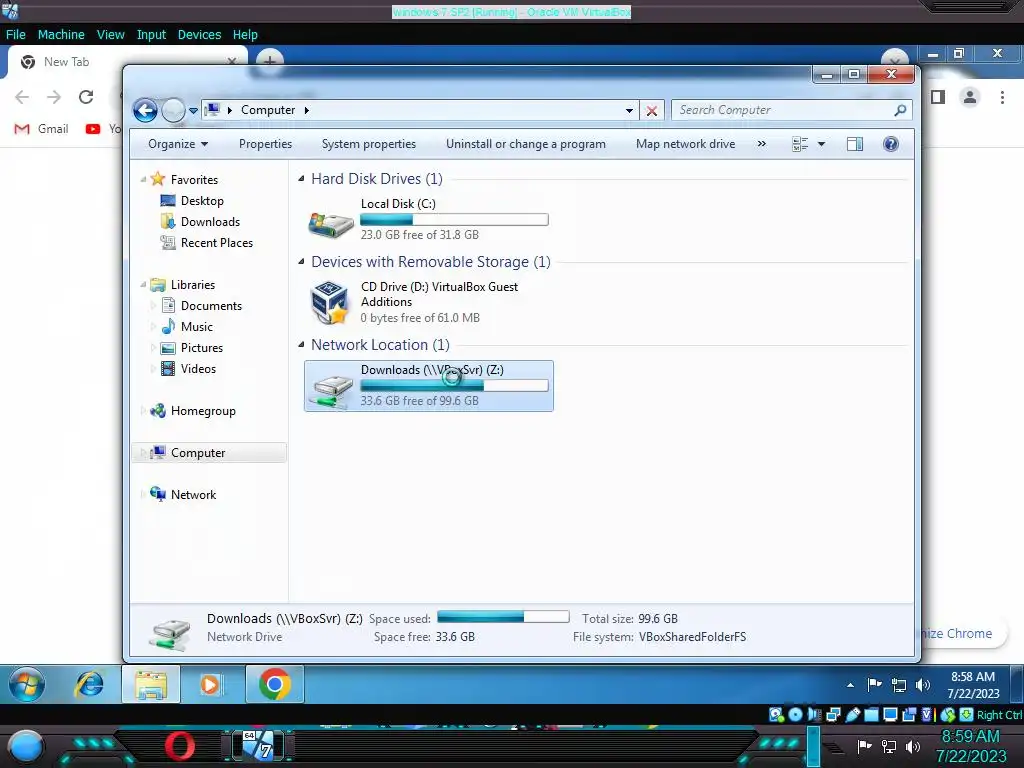The image size is (1024, 768).
Task: Click the blue Help question mark icon
Action: click(x=891, y=144)
